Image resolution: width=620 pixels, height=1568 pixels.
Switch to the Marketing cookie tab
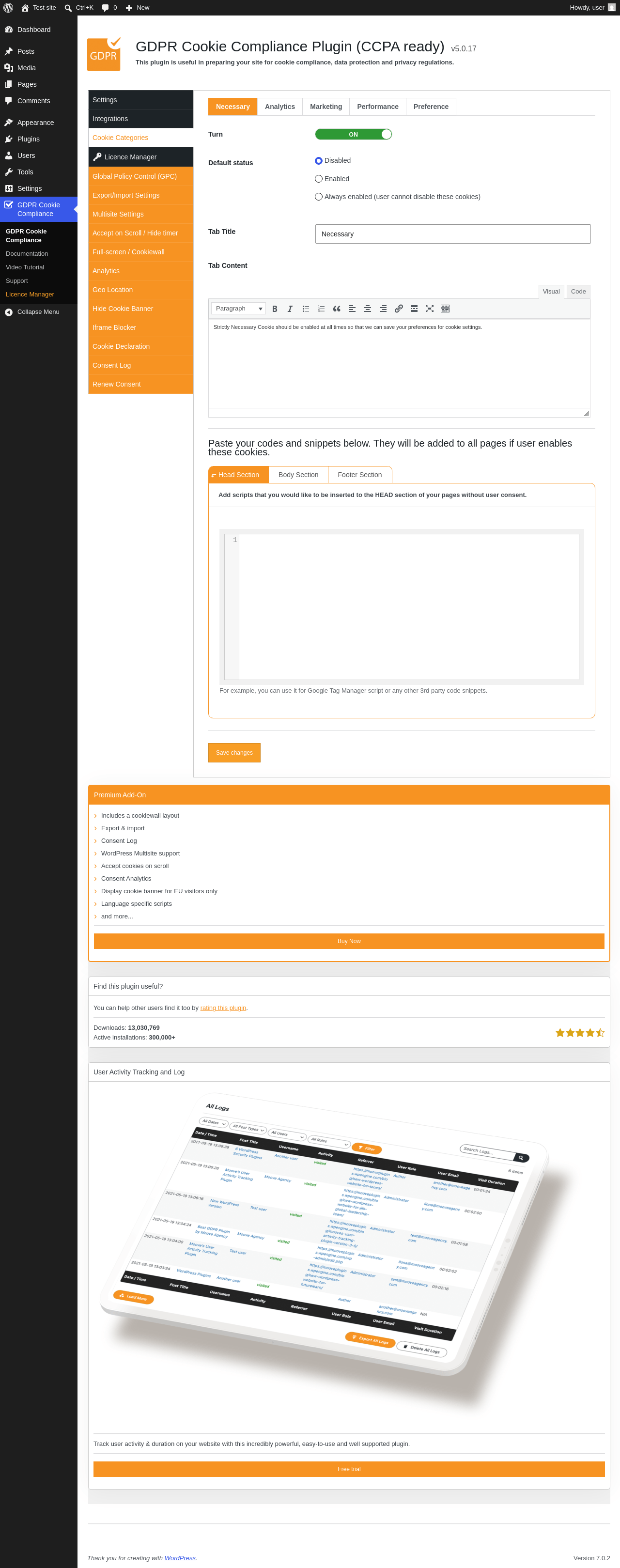click(326, 107)
